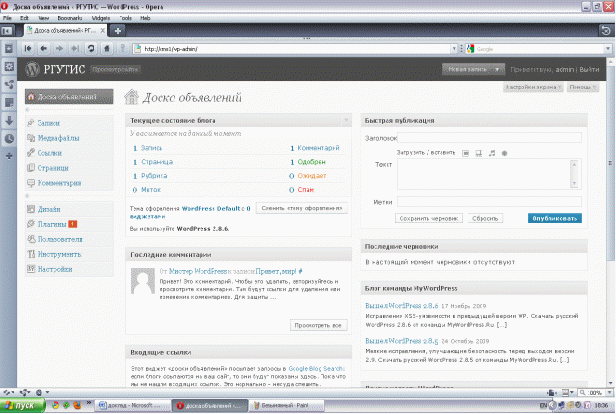Click the add image media icon
616x414 pixels.
465,153
